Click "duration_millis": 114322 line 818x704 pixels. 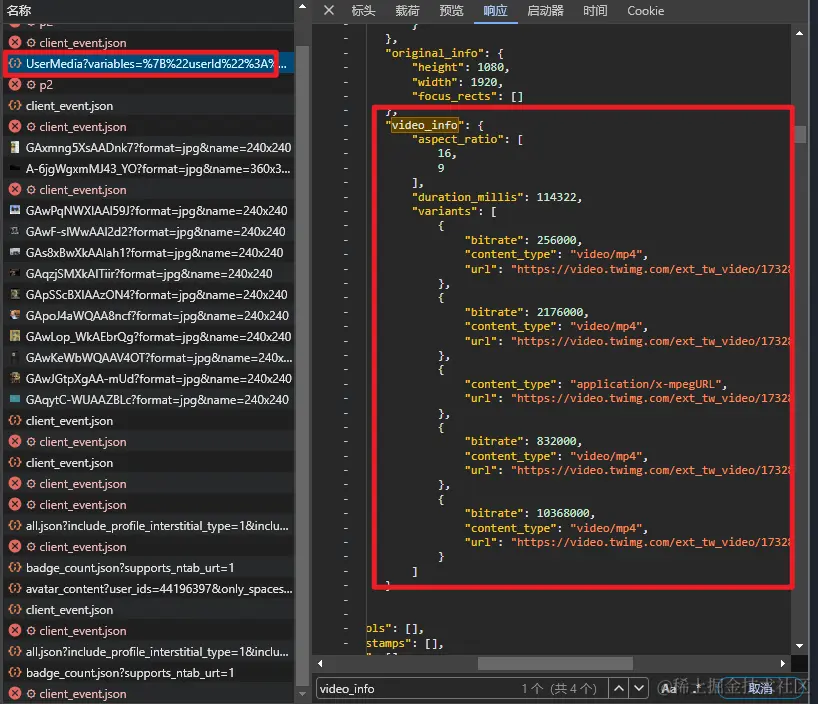pos(497,197)
